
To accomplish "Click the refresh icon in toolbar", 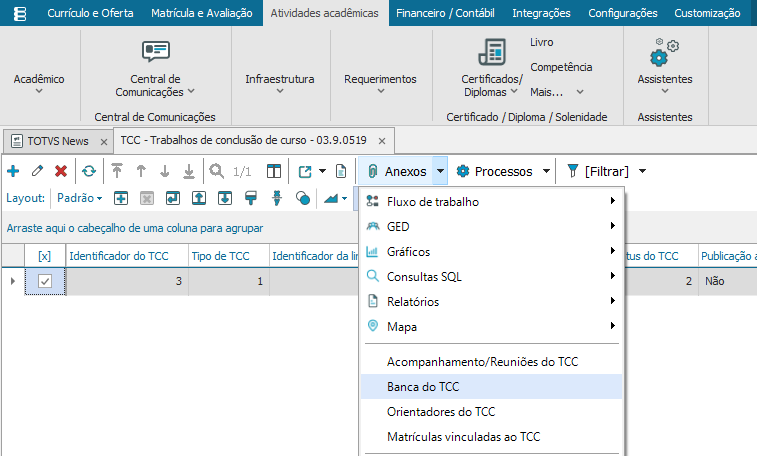I will tap(89, 171).
